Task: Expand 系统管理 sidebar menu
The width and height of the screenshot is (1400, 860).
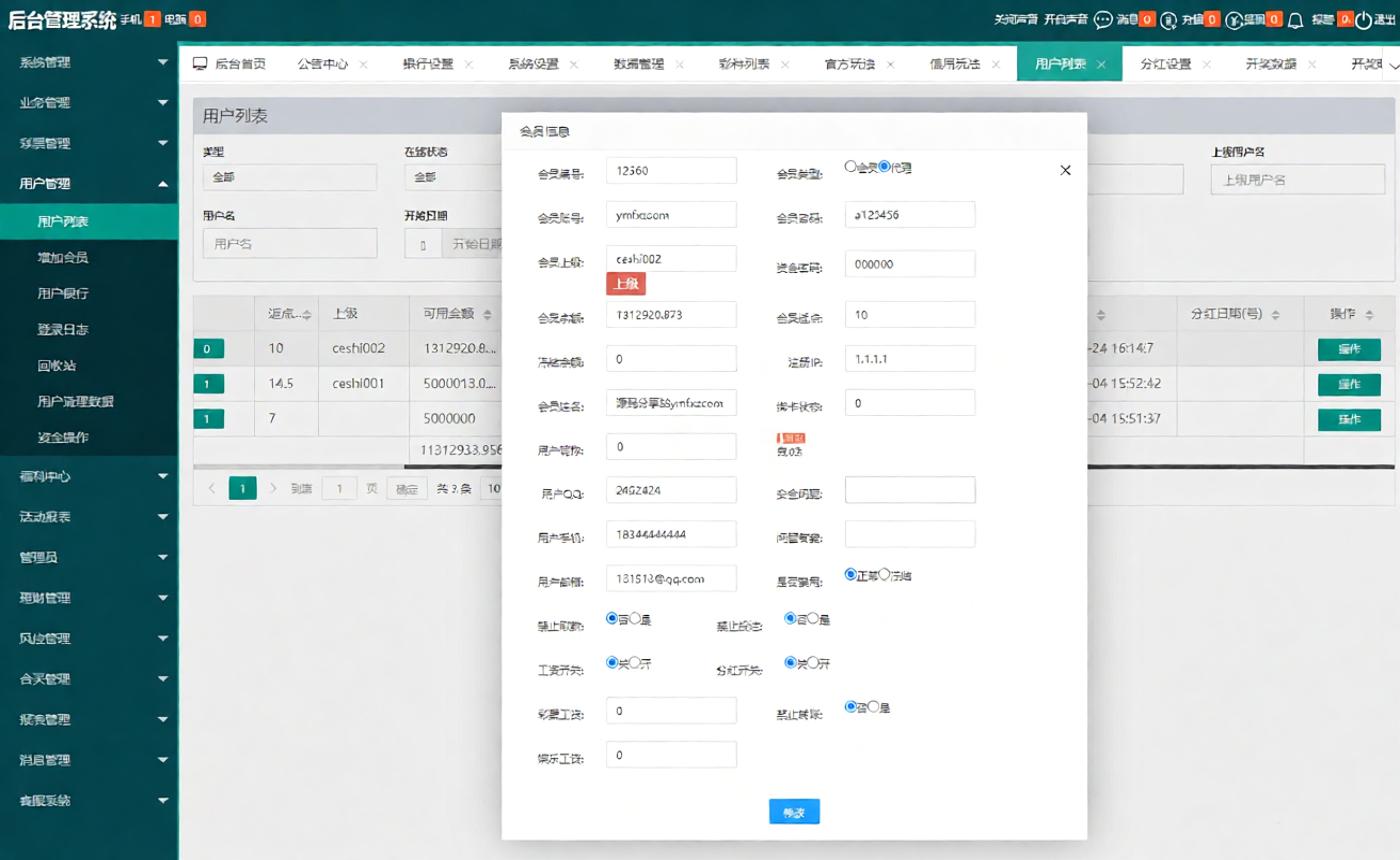Action: tap(89, 62)
